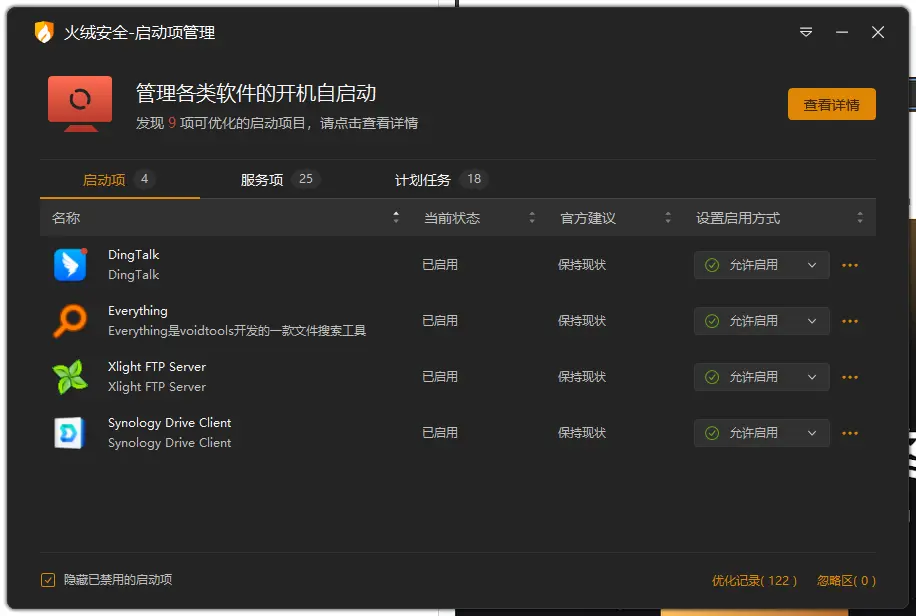Screen dimensions: 916x616
Task: Sort by 当前状态 column arrows
Action: tap(532, 217)
